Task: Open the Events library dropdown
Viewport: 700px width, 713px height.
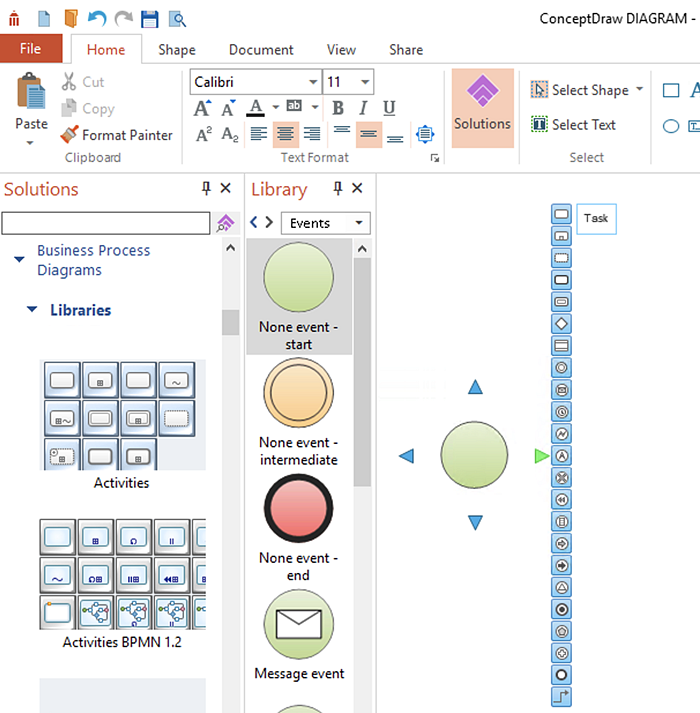Action: pos(326,223)
